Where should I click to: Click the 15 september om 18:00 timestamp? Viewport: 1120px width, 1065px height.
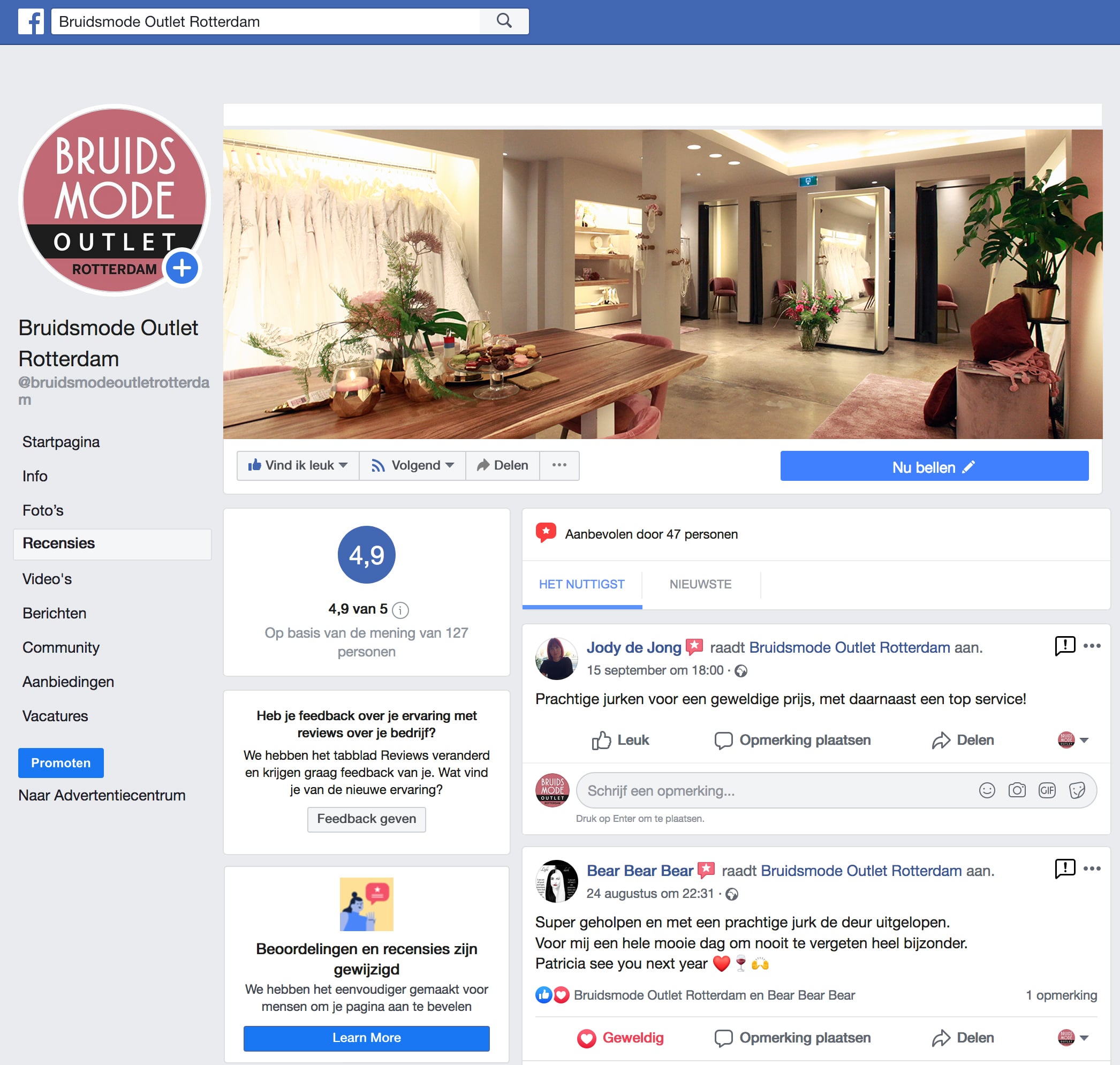655,670
